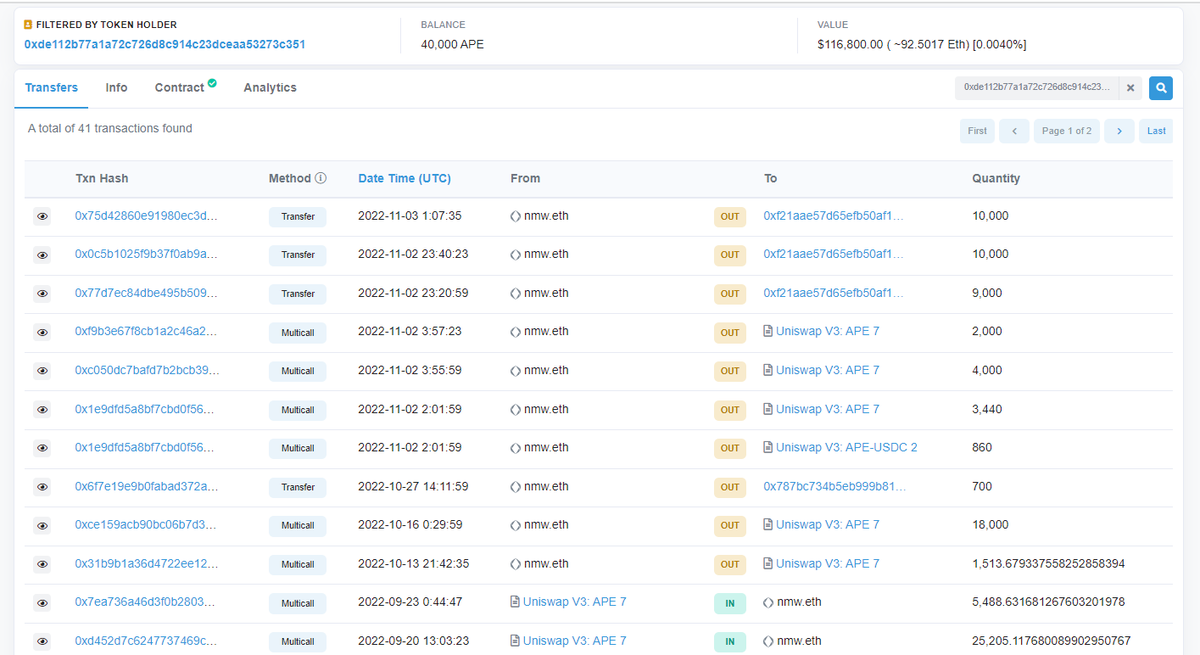Switch to the Transfers tab
The height and width of the screenshot is (655, 1200).
click(51, 88)
